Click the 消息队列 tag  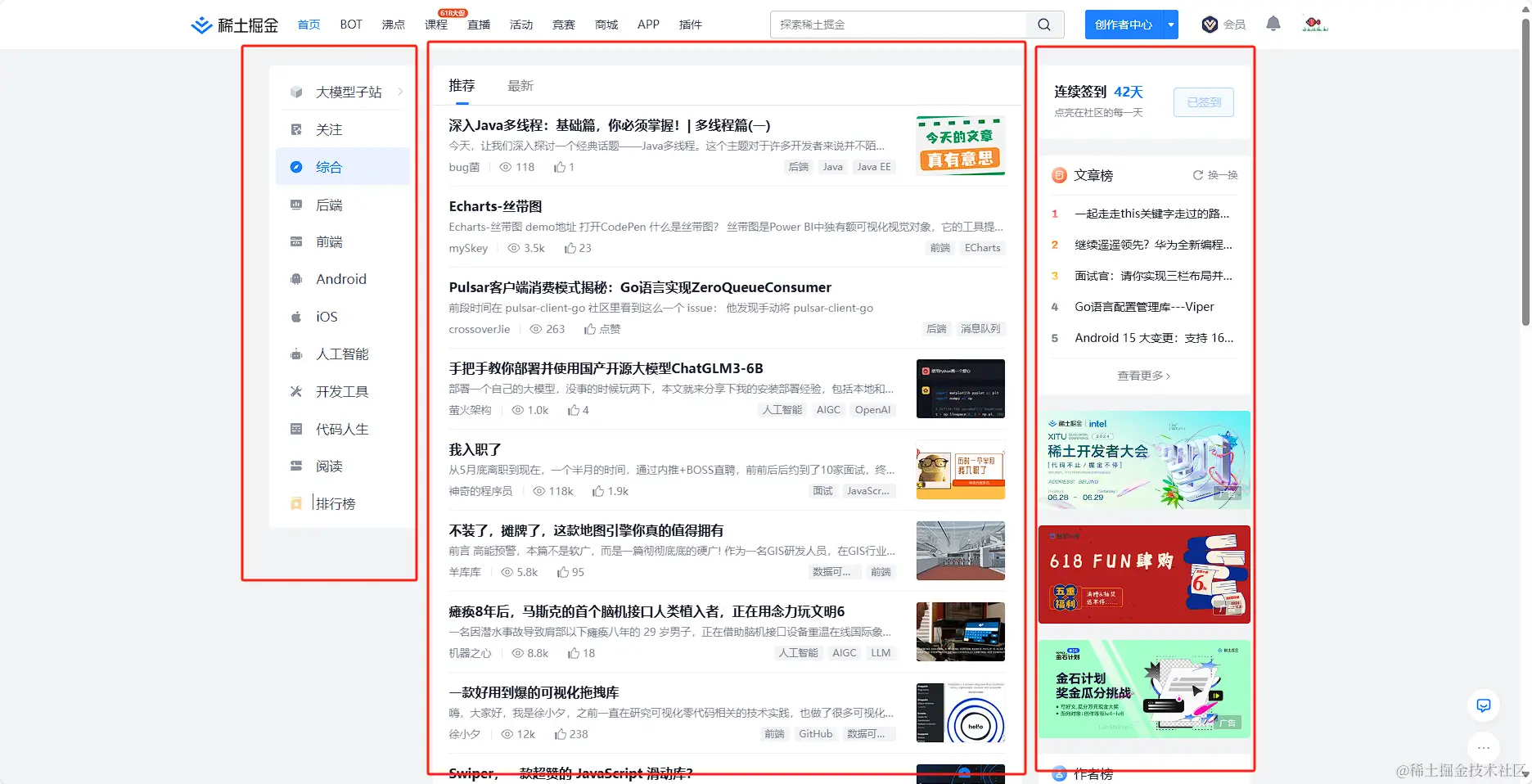(x=980, y=329)
